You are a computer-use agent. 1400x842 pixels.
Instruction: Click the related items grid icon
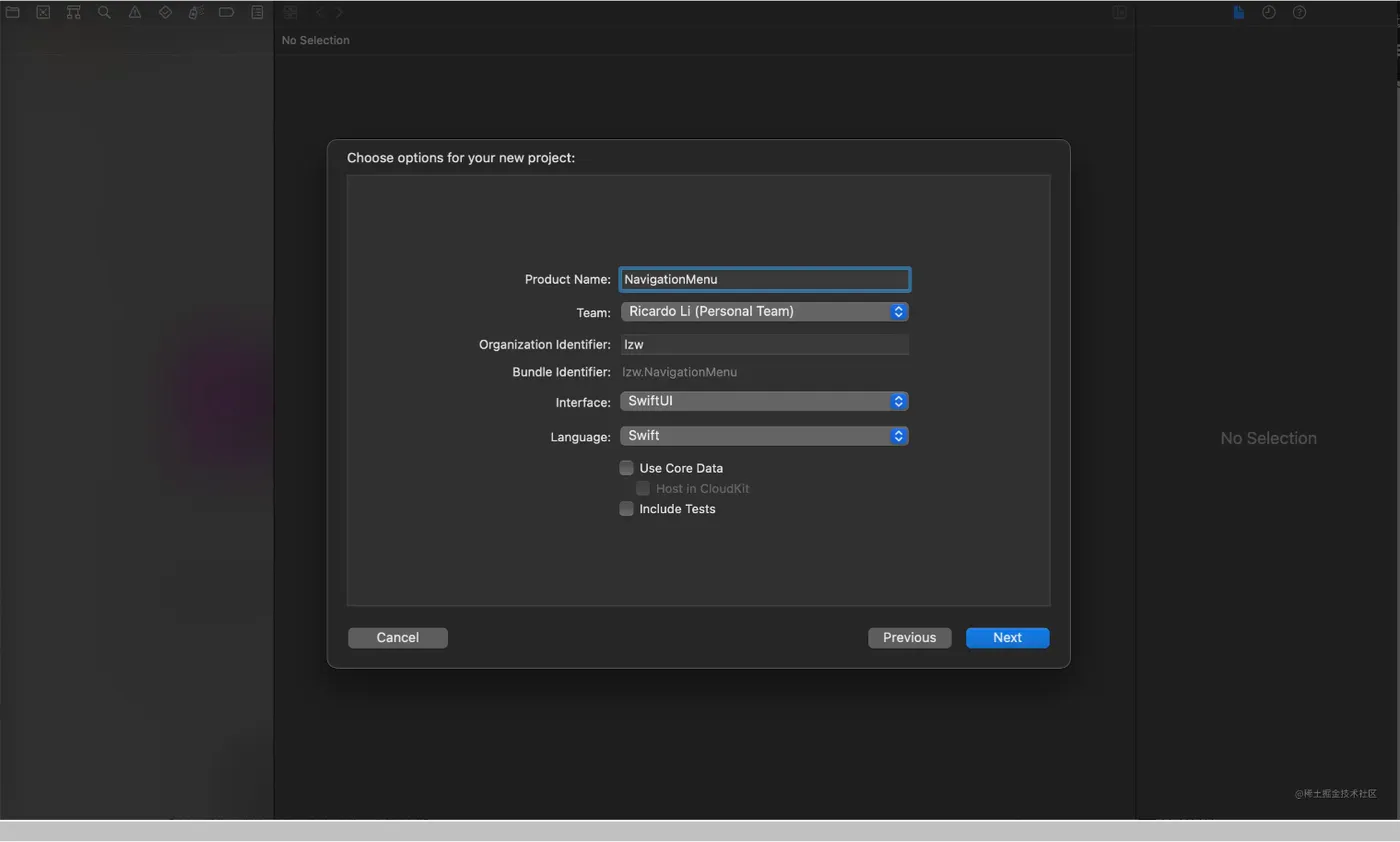point(290,13)
